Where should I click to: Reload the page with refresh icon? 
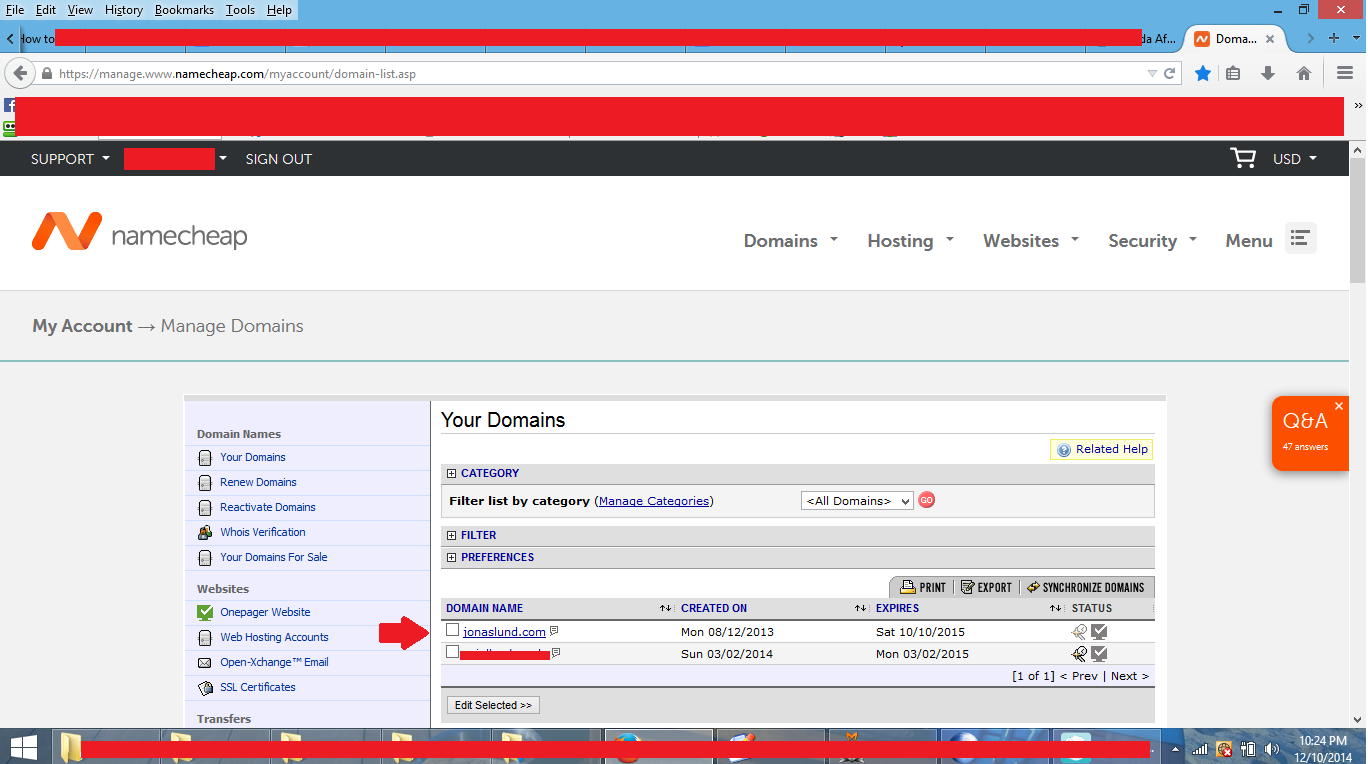tap(1169, 73)
